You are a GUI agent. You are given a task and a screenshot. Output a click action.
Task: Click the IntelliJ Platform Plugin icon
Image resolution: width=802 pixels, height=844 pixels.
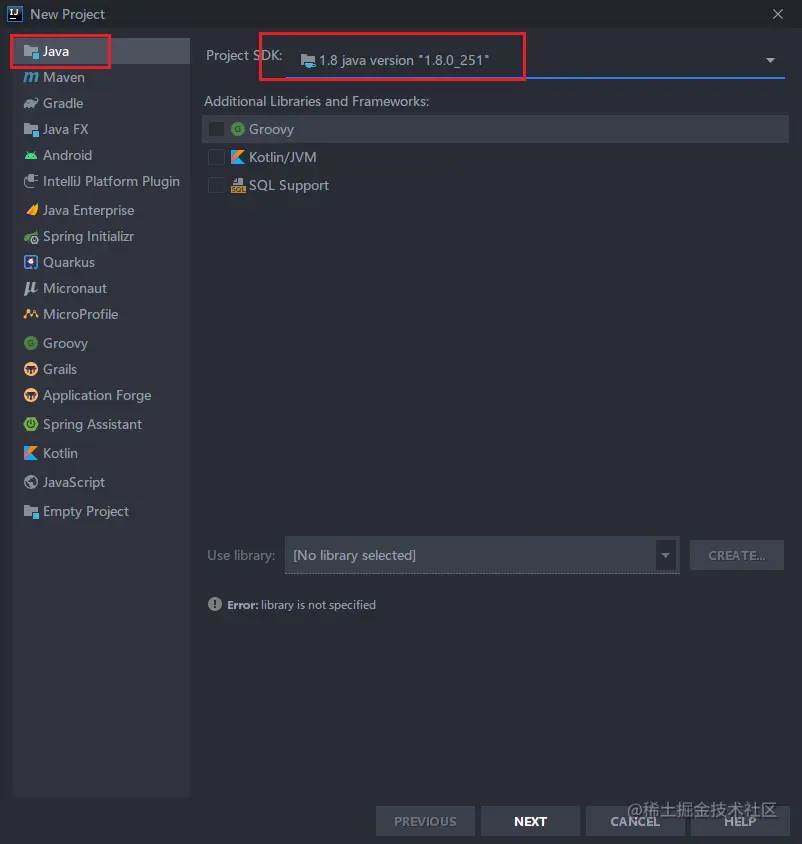[x=31, y=181]
